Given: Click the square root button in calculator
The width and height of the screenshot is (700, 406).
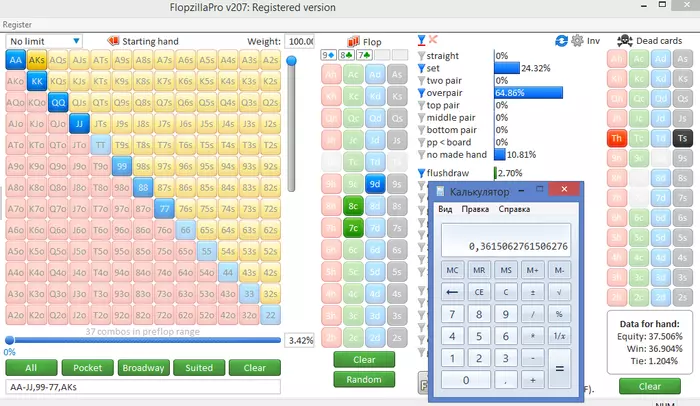Looking at the screenshot, I should 559,292.
